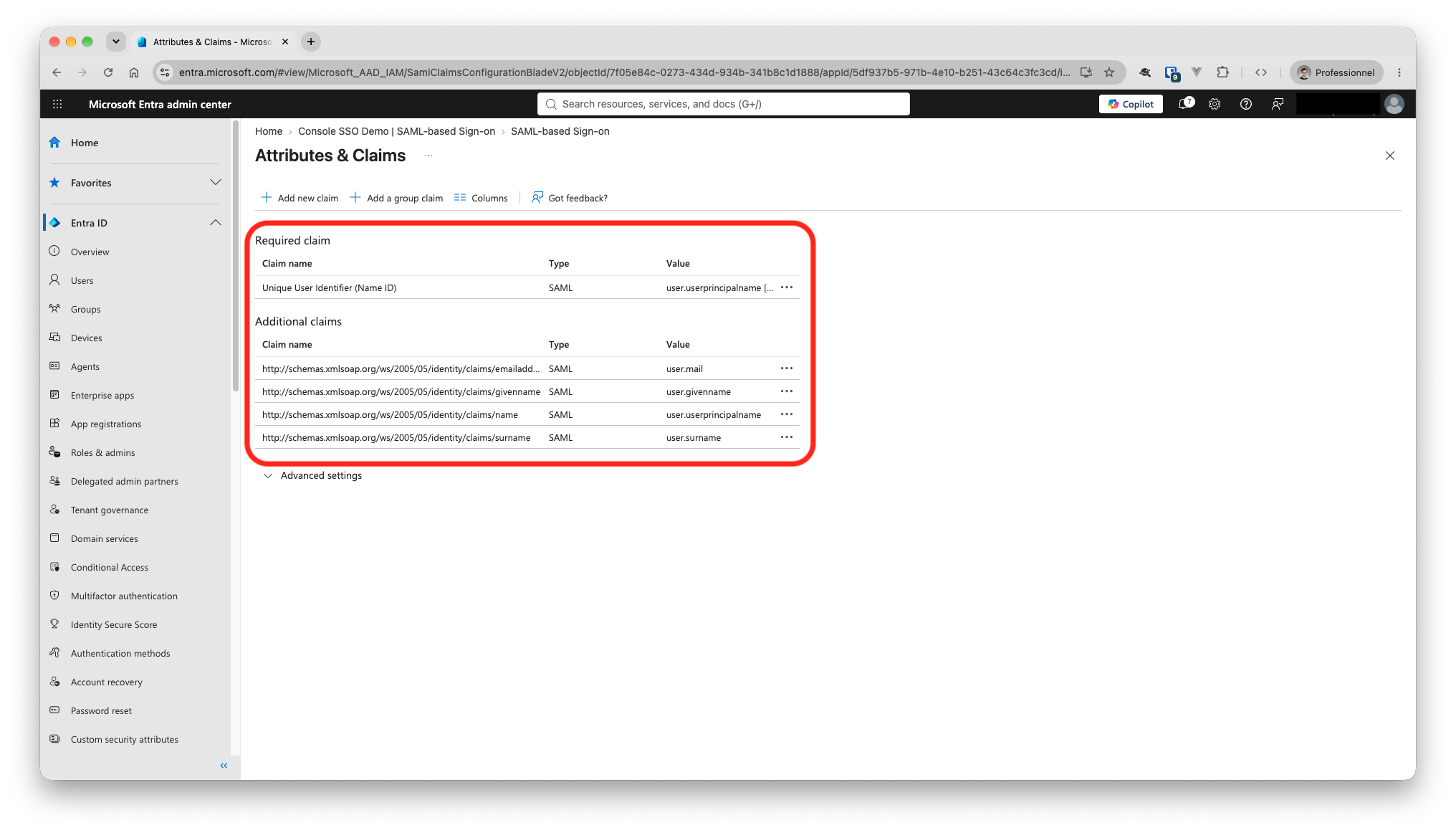Image resolution: width=1456 pixels, height=833 pixels.
Task: Collapse the sidebar with double-chevron icon
Action: [x=224, y=766]
